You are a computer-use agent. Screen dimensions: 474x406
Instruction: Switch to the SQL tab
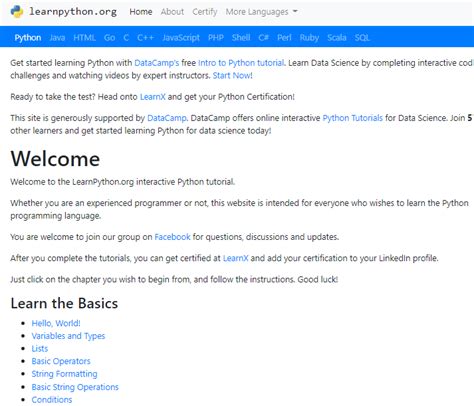(x=362, y=38)
